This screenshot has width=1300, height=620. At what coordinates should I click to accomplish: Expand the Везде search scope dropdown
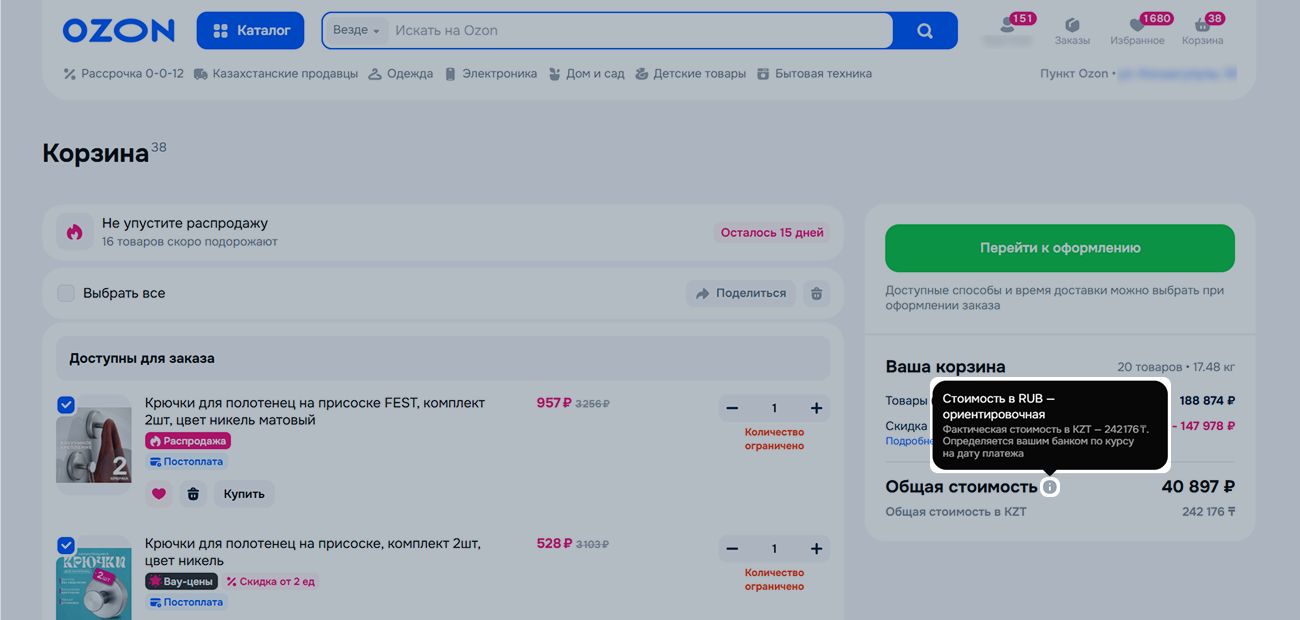[x=356, y=31]
